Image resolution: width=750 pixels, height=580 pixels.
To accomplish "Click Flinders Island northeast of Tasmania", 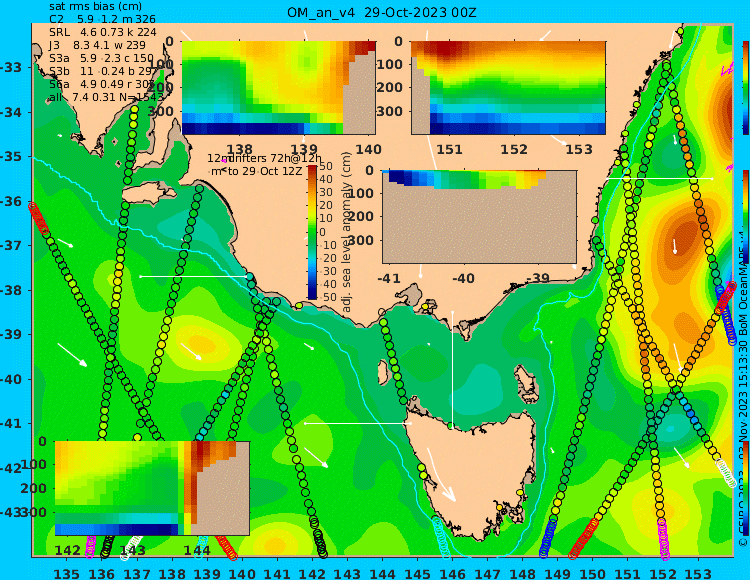I will pos(527,382).
